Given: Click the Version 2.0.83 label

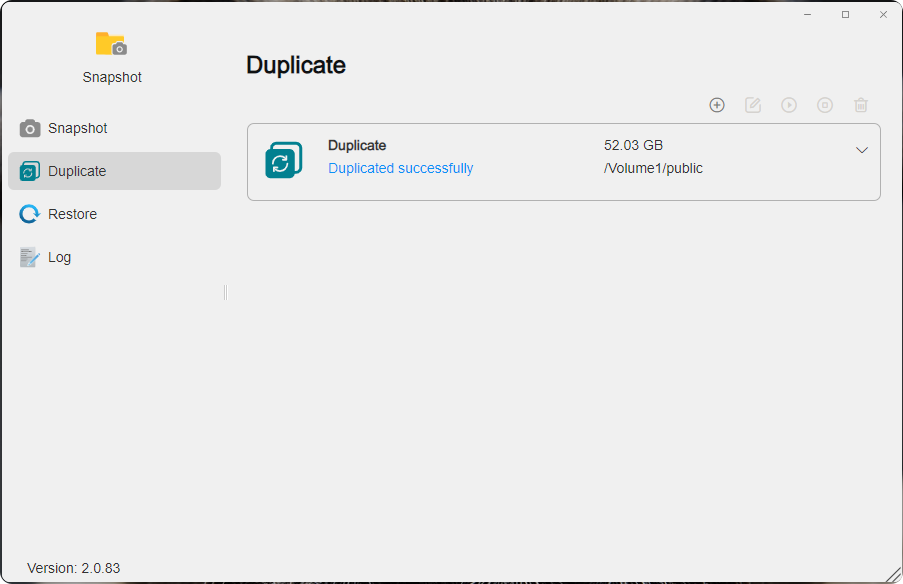Looking at the screenshot, I should [73, 568].
